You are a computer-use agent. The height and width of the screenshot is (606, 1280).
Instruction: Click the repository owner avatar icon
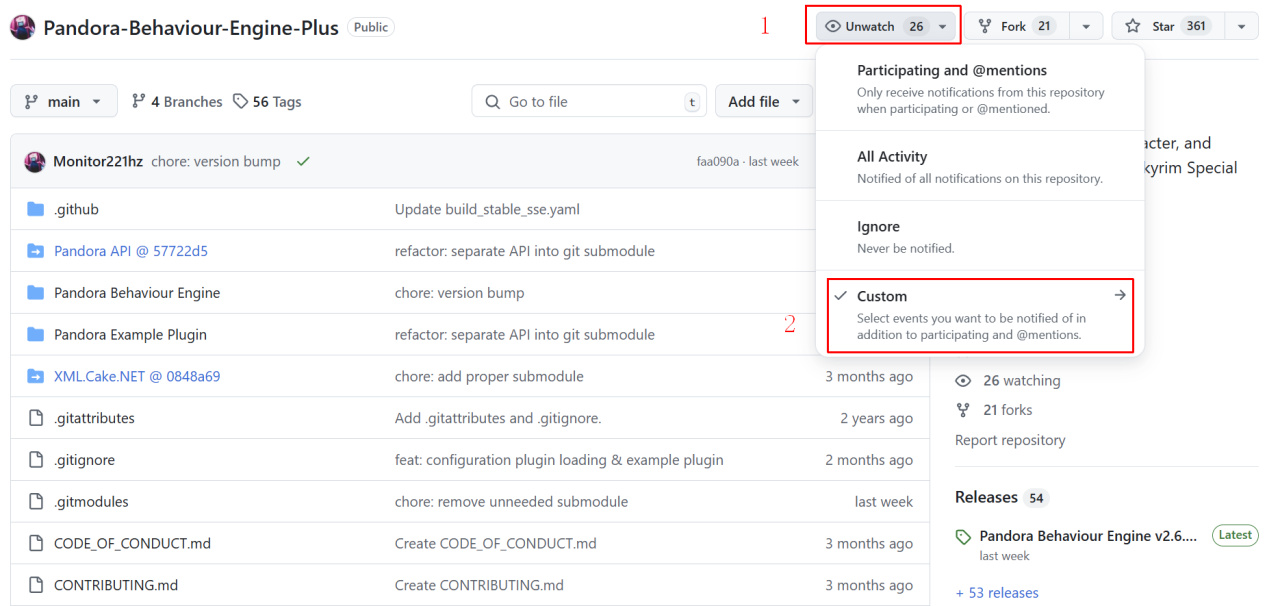coord(23,27)
